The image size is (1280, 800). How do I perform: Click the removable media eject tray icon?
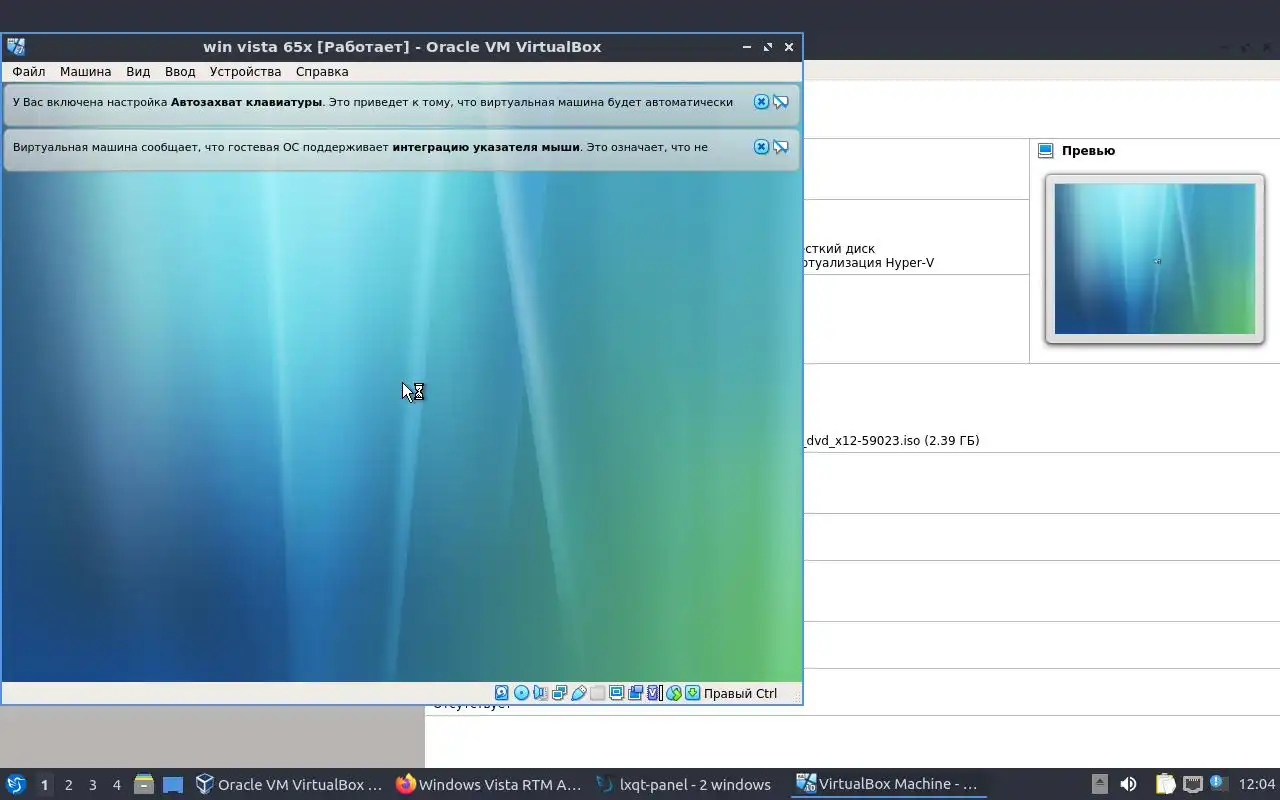point(1099,785)
